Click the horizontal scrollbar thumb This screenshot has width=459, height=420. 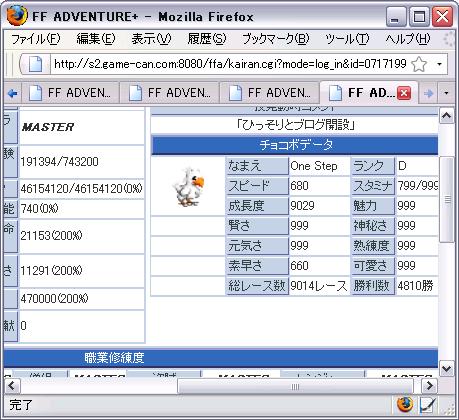(295, 387)
